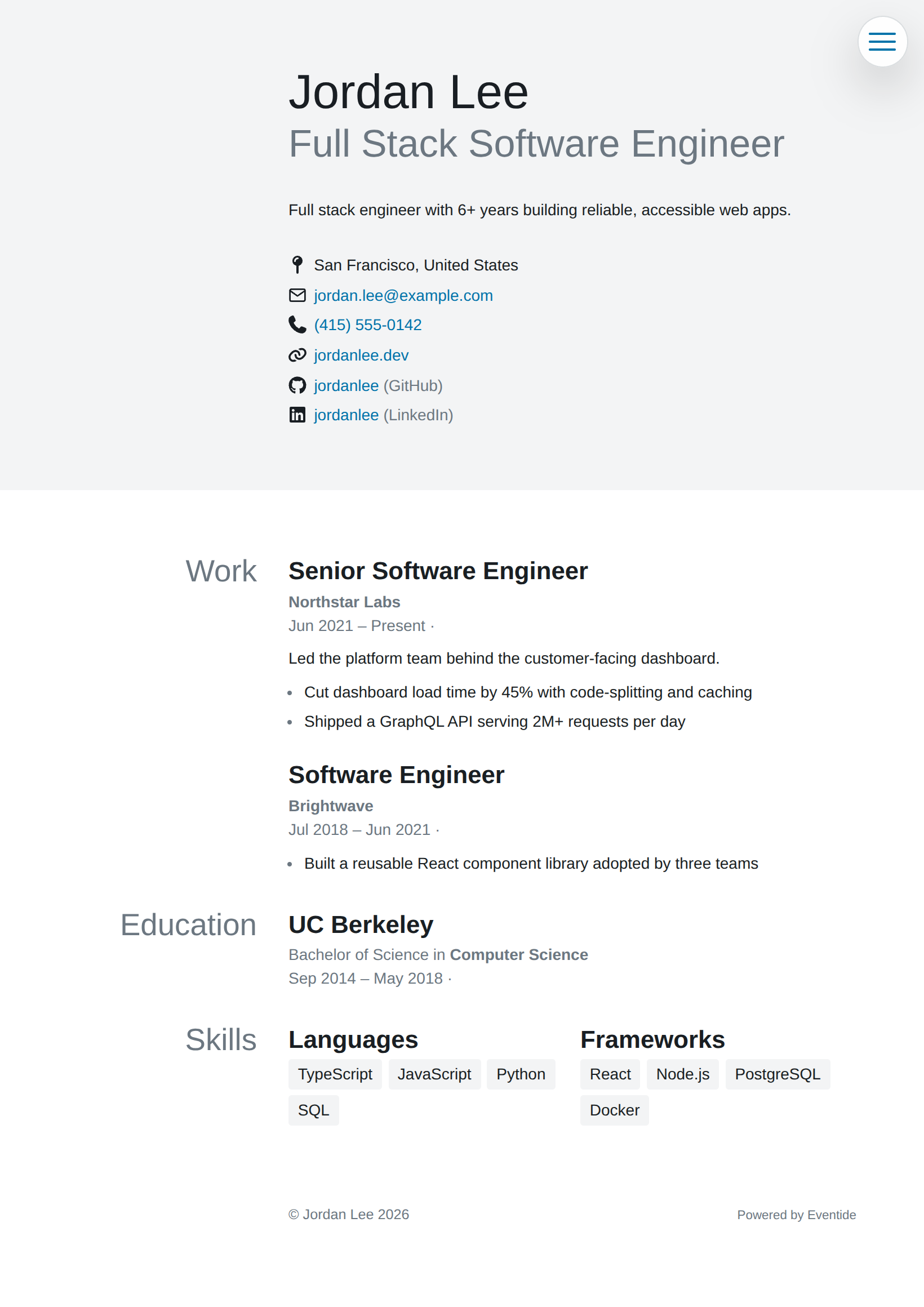
Task: Click the Northstar Labs company name
Action: pyautogui.click(x=344, y=602)
